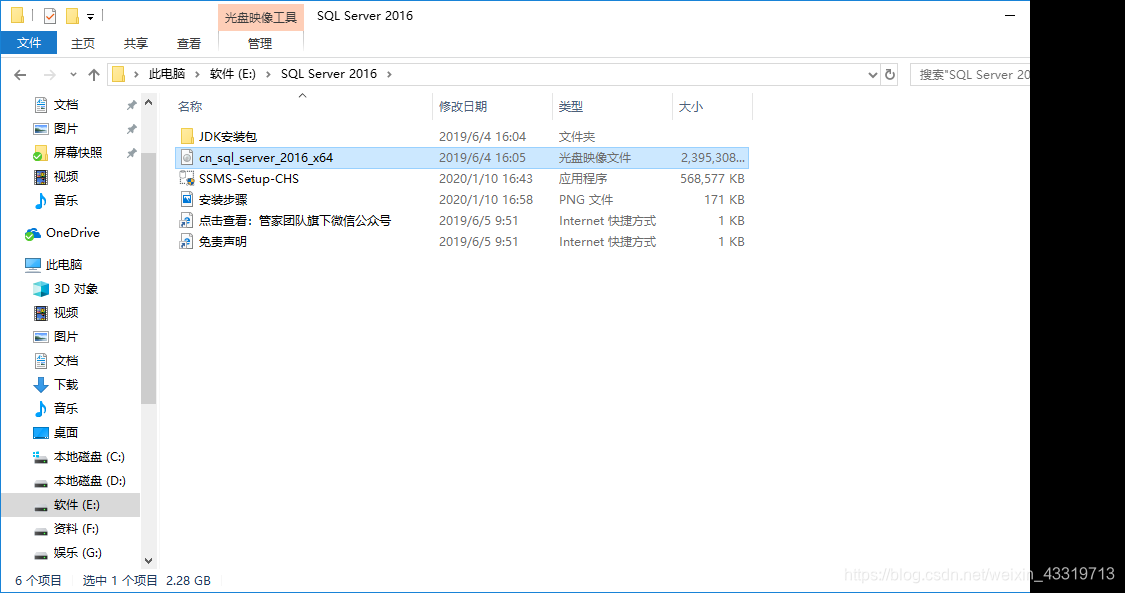Click the navigation pane scrollbar thumb
The image size is (1125, 593).
[x=149, y=278]
